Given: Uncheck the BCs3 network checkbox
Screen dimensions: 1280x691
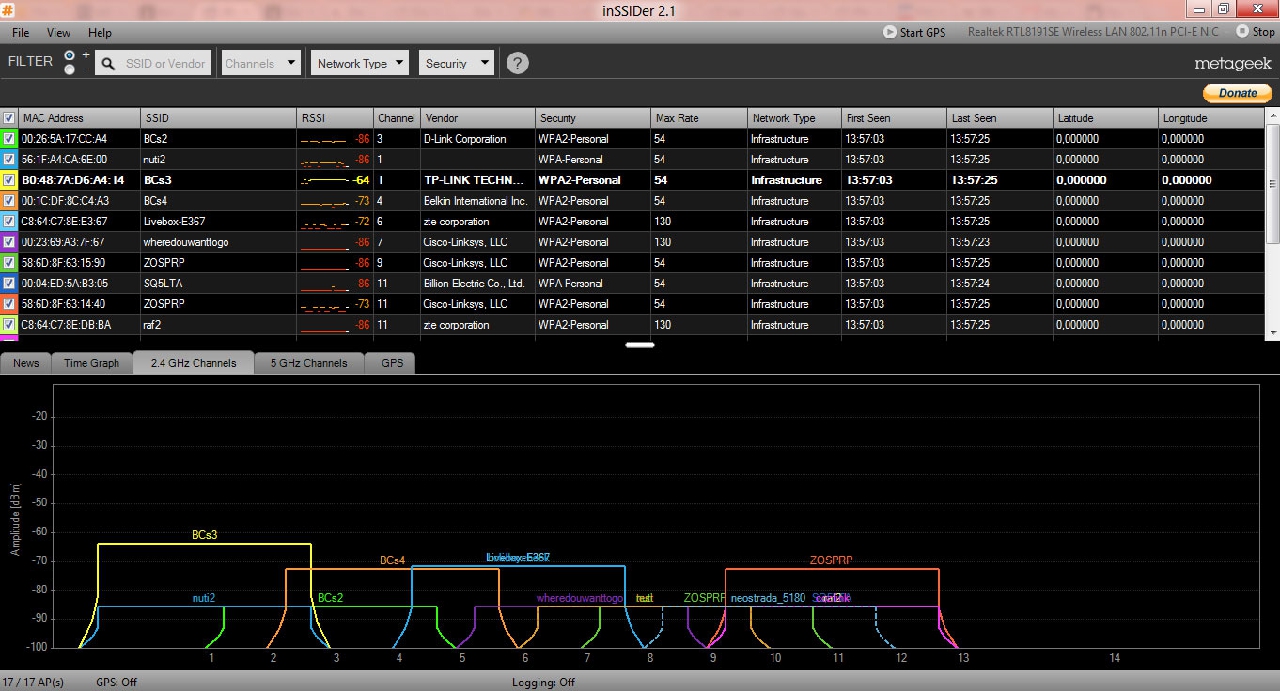Looking at the screenshot, I should [x=9, y=180].
